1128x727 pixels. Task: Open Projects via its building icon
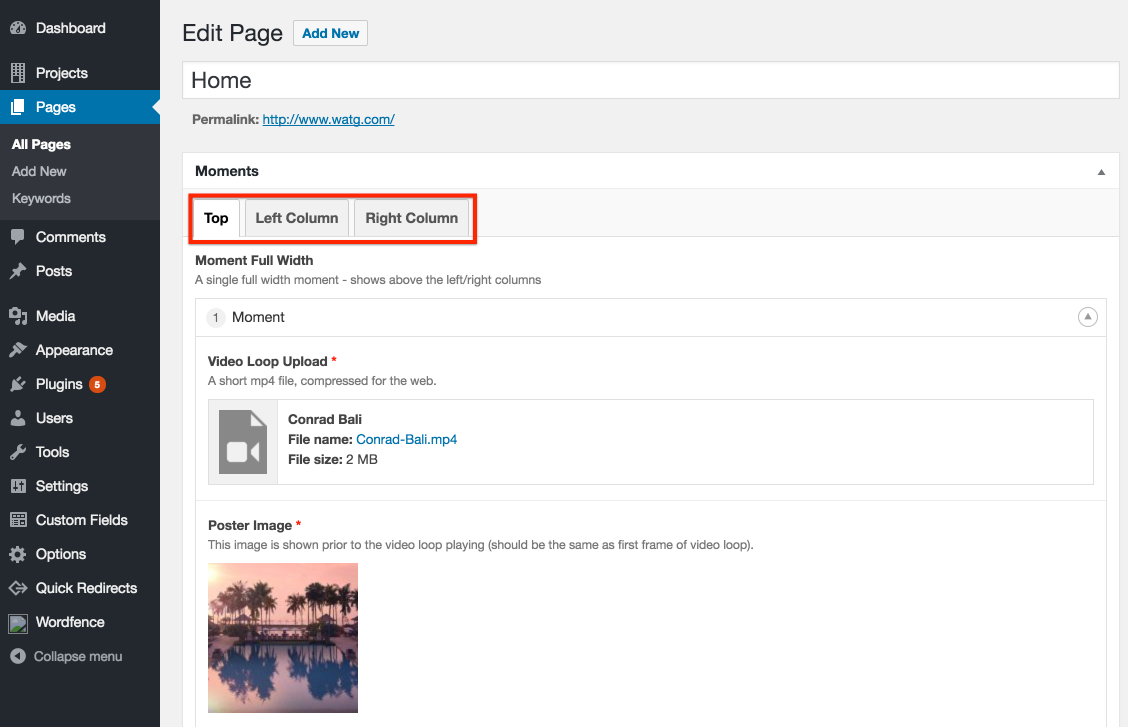18,73
